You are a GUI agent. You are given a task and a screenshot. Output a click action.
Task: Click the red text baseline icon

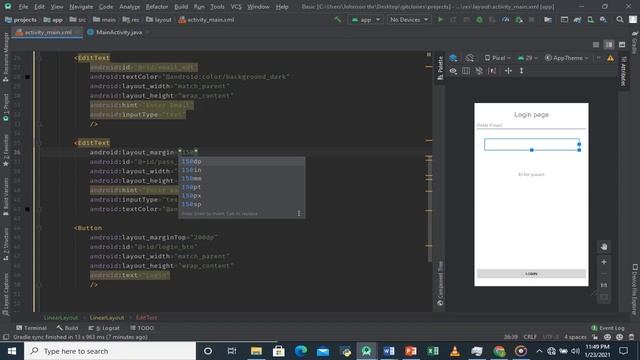pyautogui.click(x=492, y=71)
